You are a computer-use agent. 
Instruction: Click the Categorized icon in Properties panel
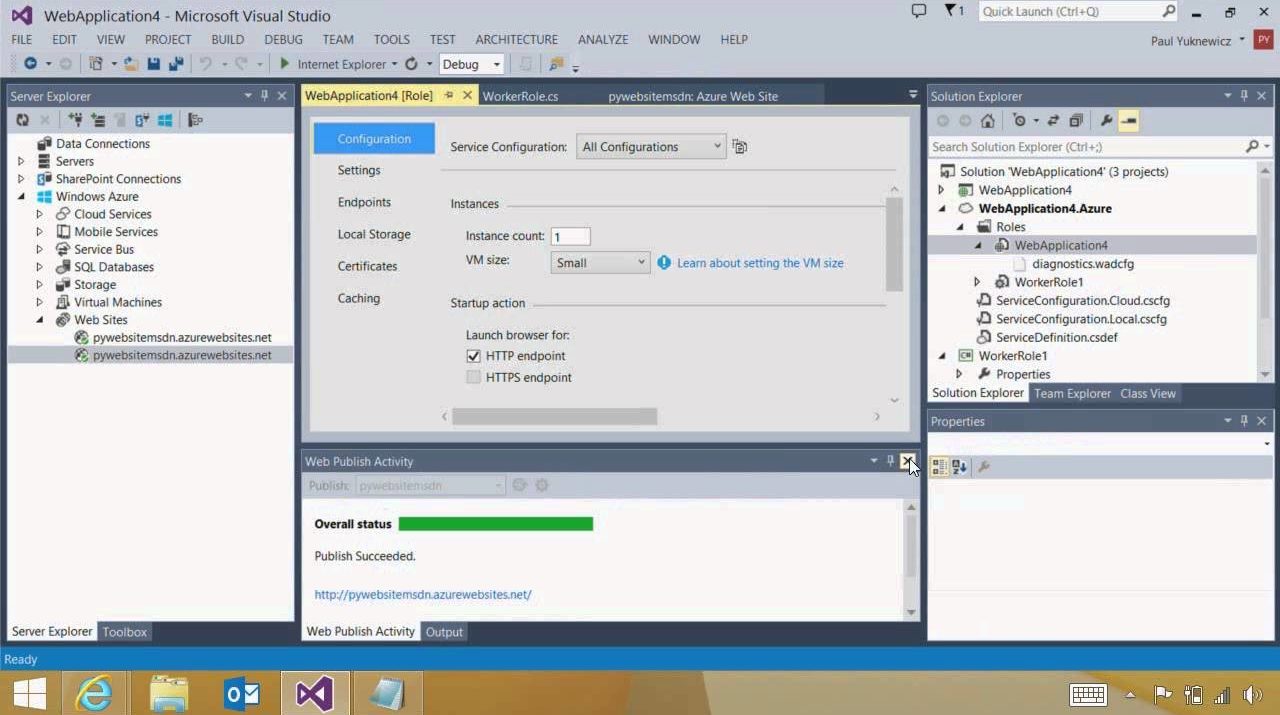point(939,467)
